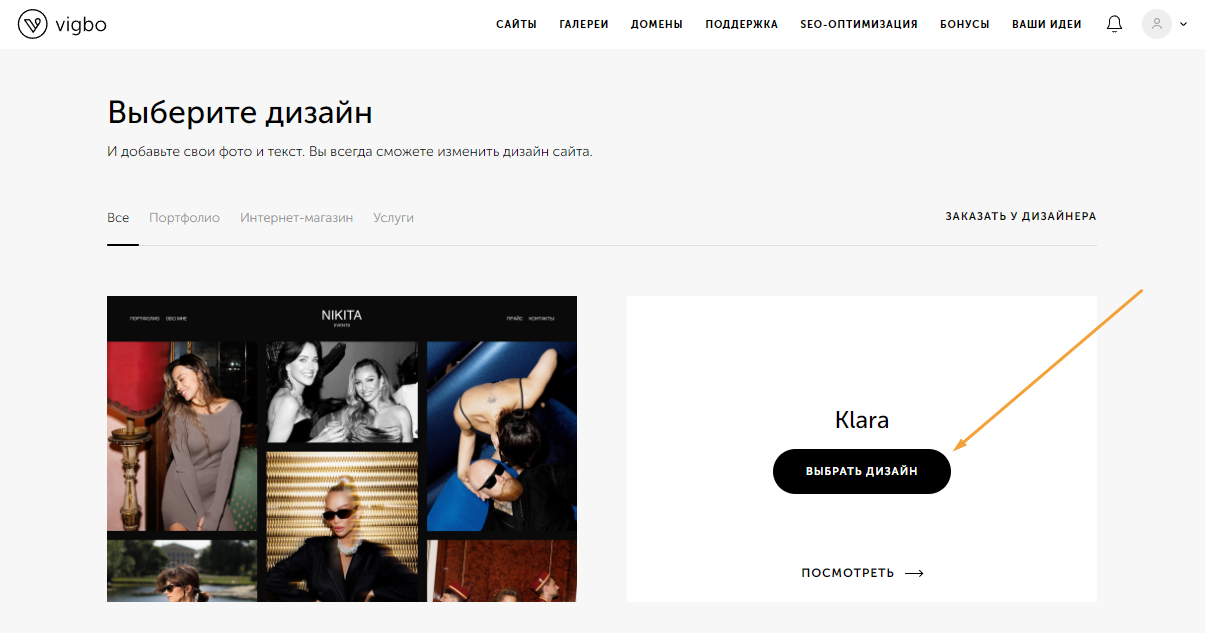Open the notifications bell
The height and width of the screenshot is (633, 1205).
pos(1114,24)
